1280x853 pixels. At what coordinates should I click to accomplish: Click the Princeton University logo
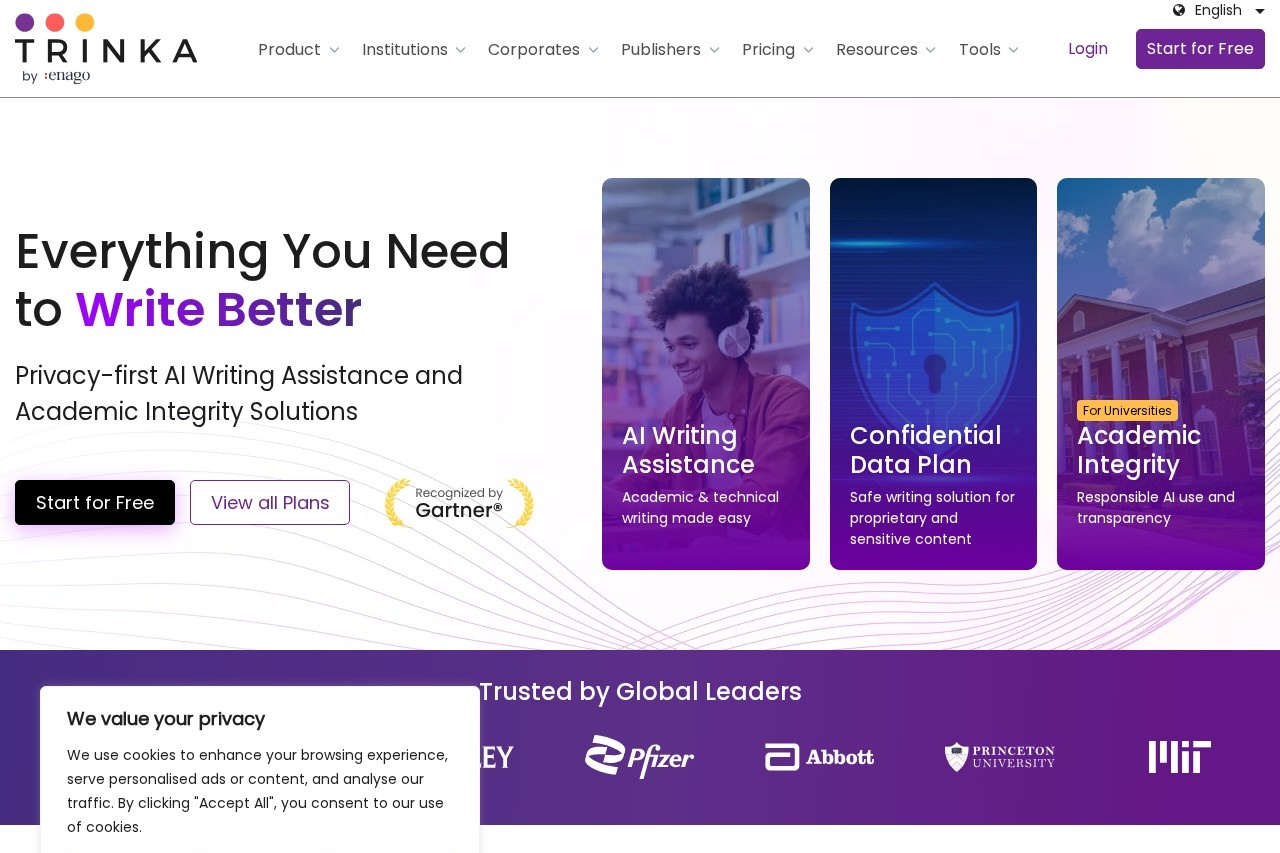(x=1000, y=757)
